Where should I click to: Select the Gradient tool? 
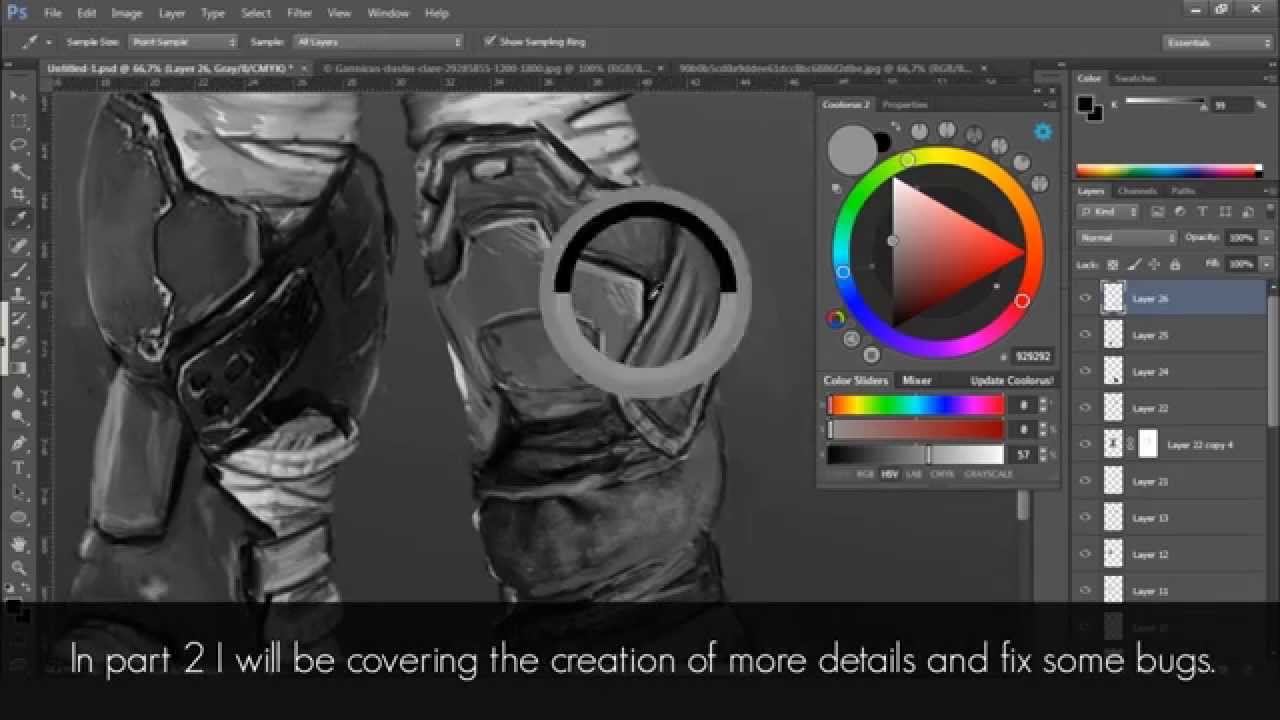(18, 369)
